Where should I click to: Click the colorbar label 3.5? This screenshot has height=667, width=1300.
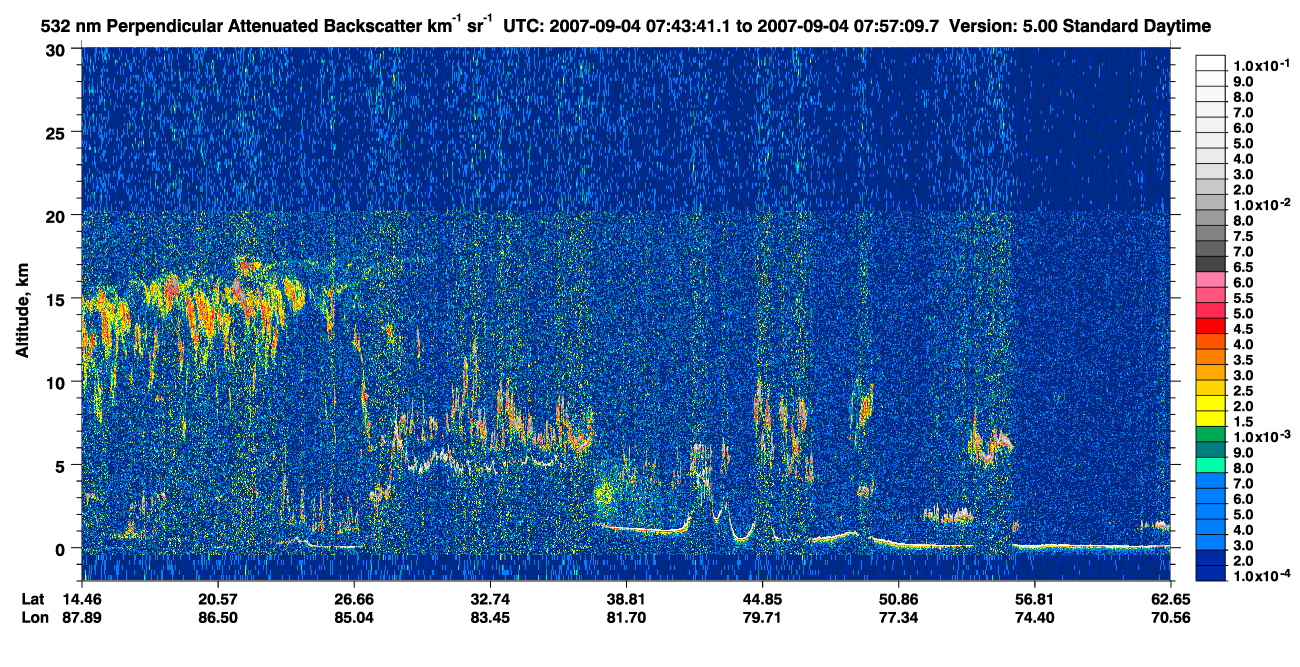tap(1244, 360)
